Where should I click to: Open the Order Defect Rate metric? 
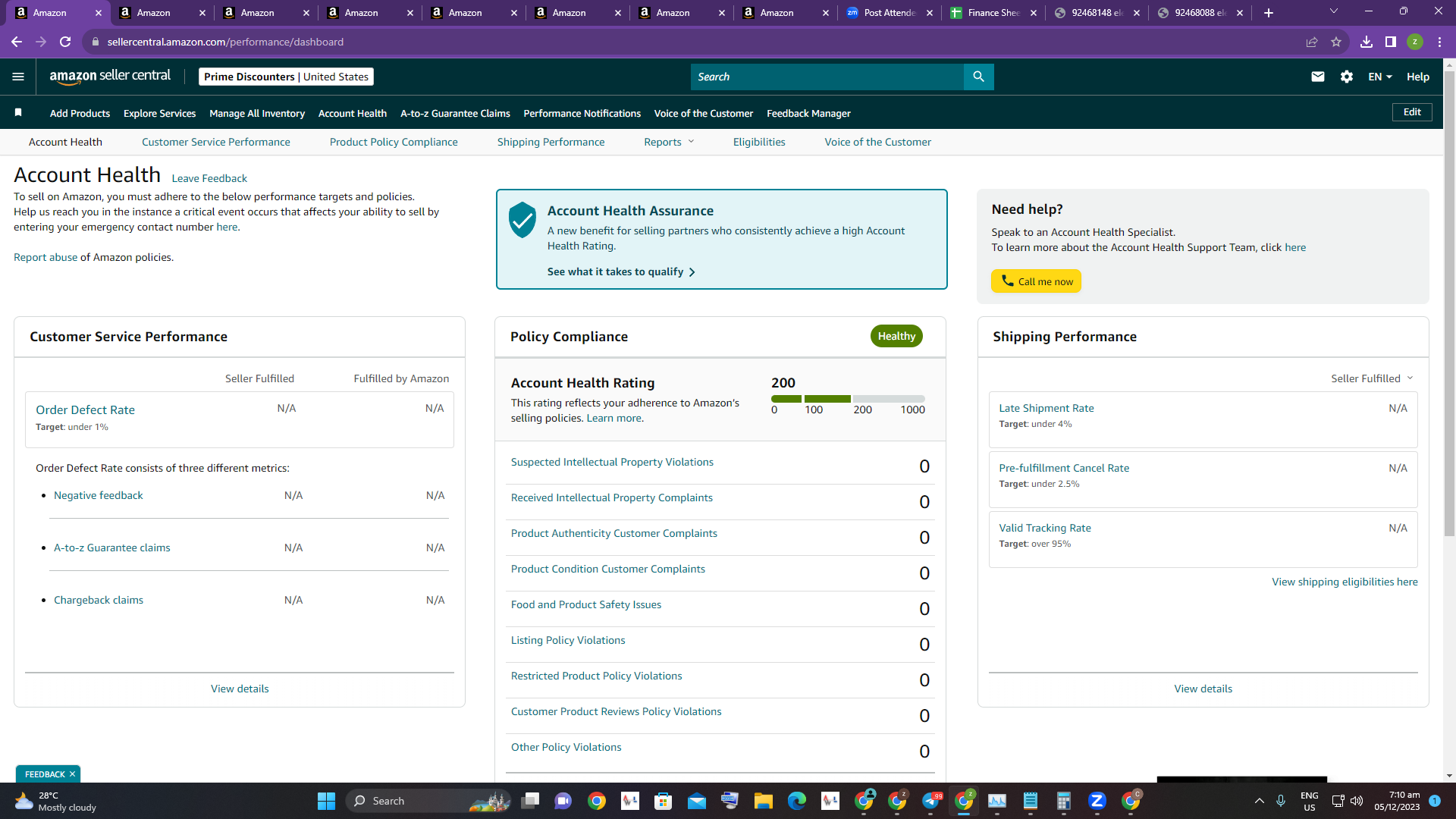[85, 409]
